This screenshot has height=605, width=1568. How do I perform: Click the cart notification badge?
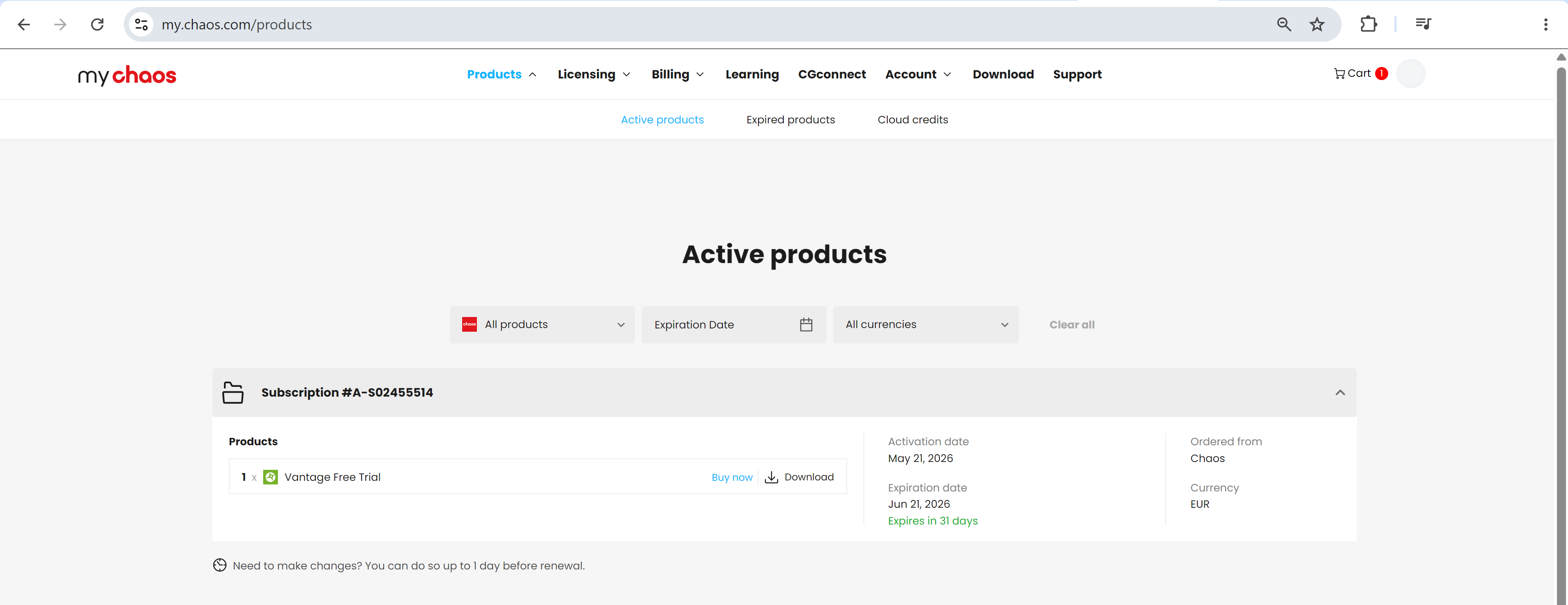pyautogui.click(x=1381, y=74)
